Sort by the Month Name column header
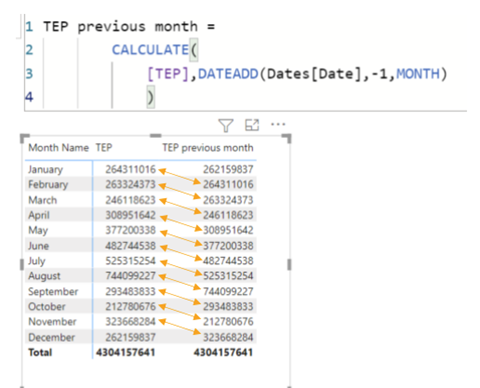480x388 pixels. coord(58,148)
